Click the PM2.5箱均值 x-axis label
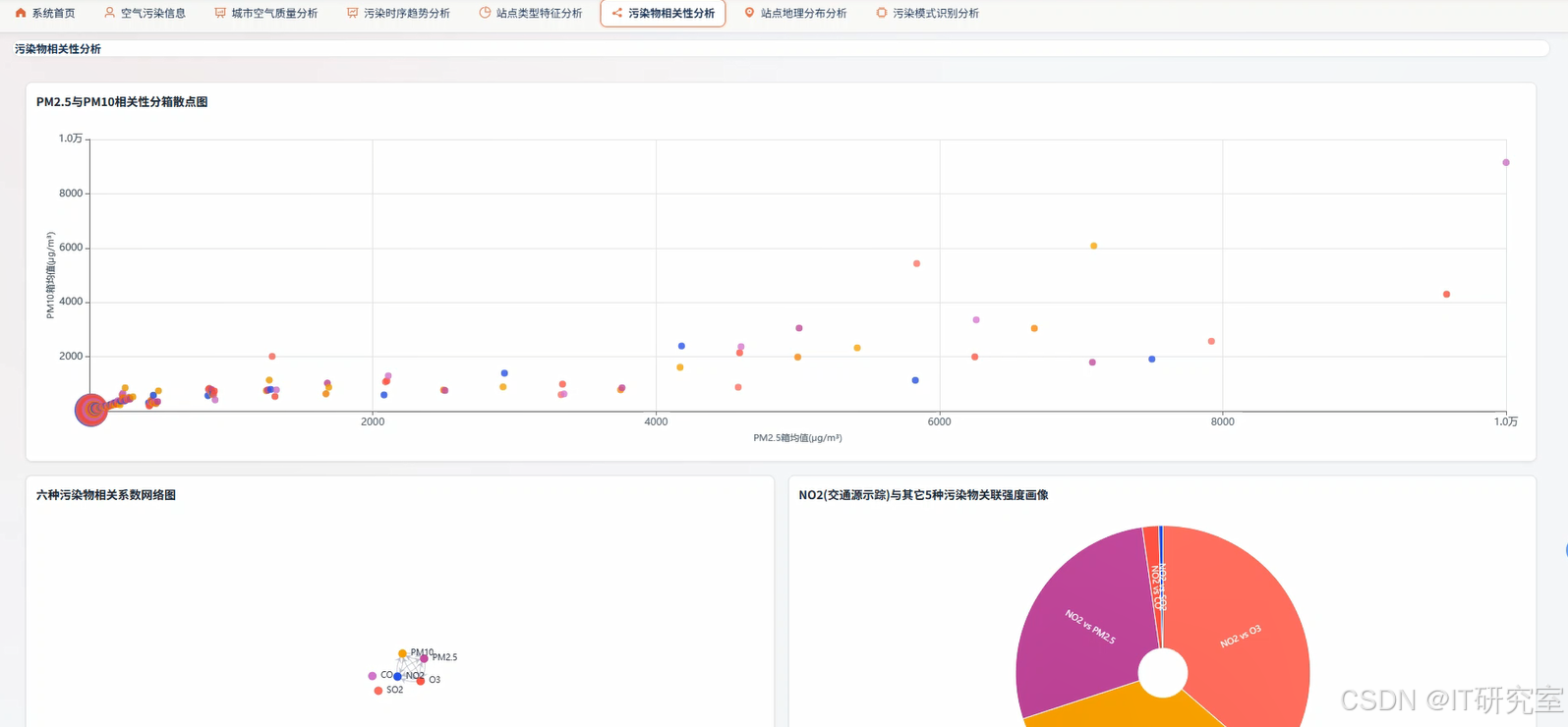Screen dimensions: 1568x727 (797, 438)
